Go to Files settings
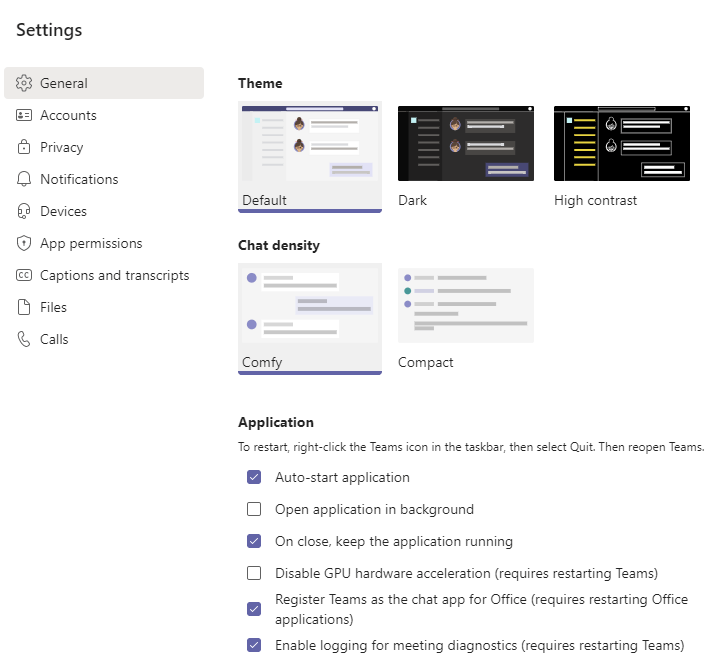720x665 pixels. [x=104, y=307]
